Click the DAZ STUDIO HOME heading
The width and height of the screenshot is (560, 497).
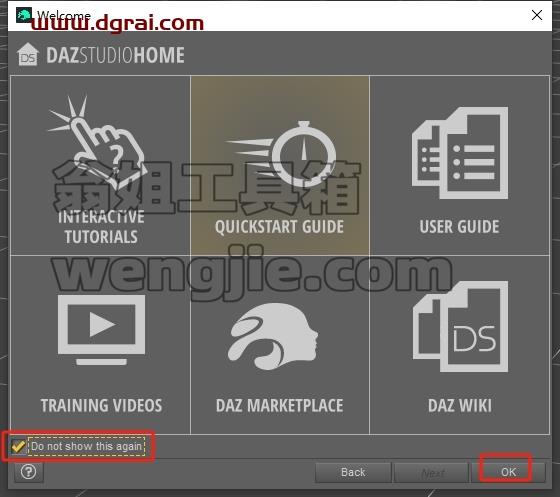[x=115, y=55]
